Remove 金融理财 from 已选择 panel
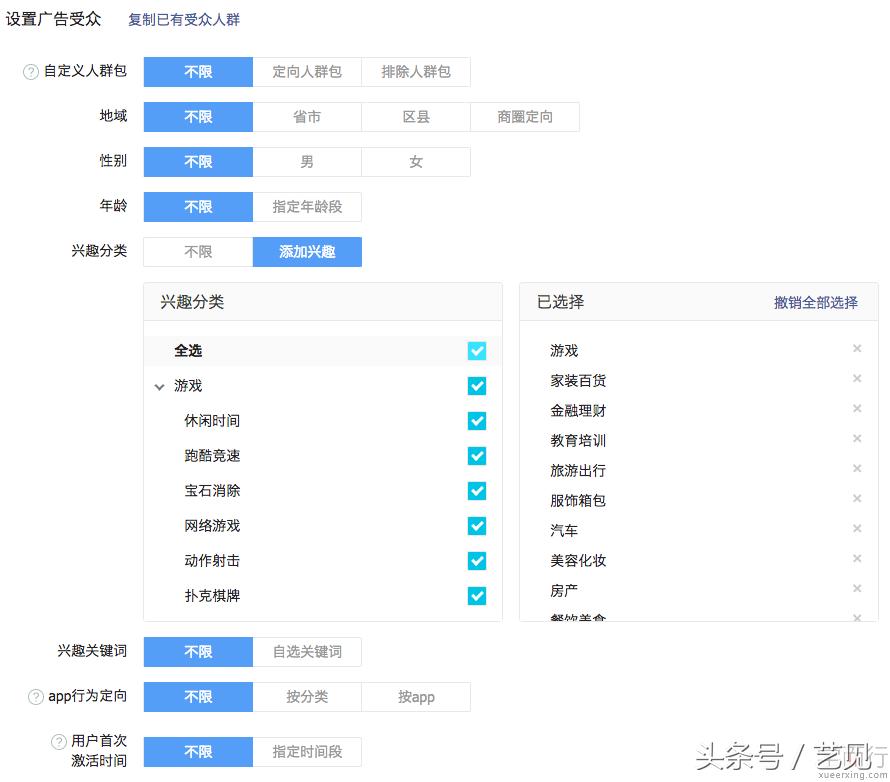The image size is (890, 782). pyautogui.click(x=857, y=409)
